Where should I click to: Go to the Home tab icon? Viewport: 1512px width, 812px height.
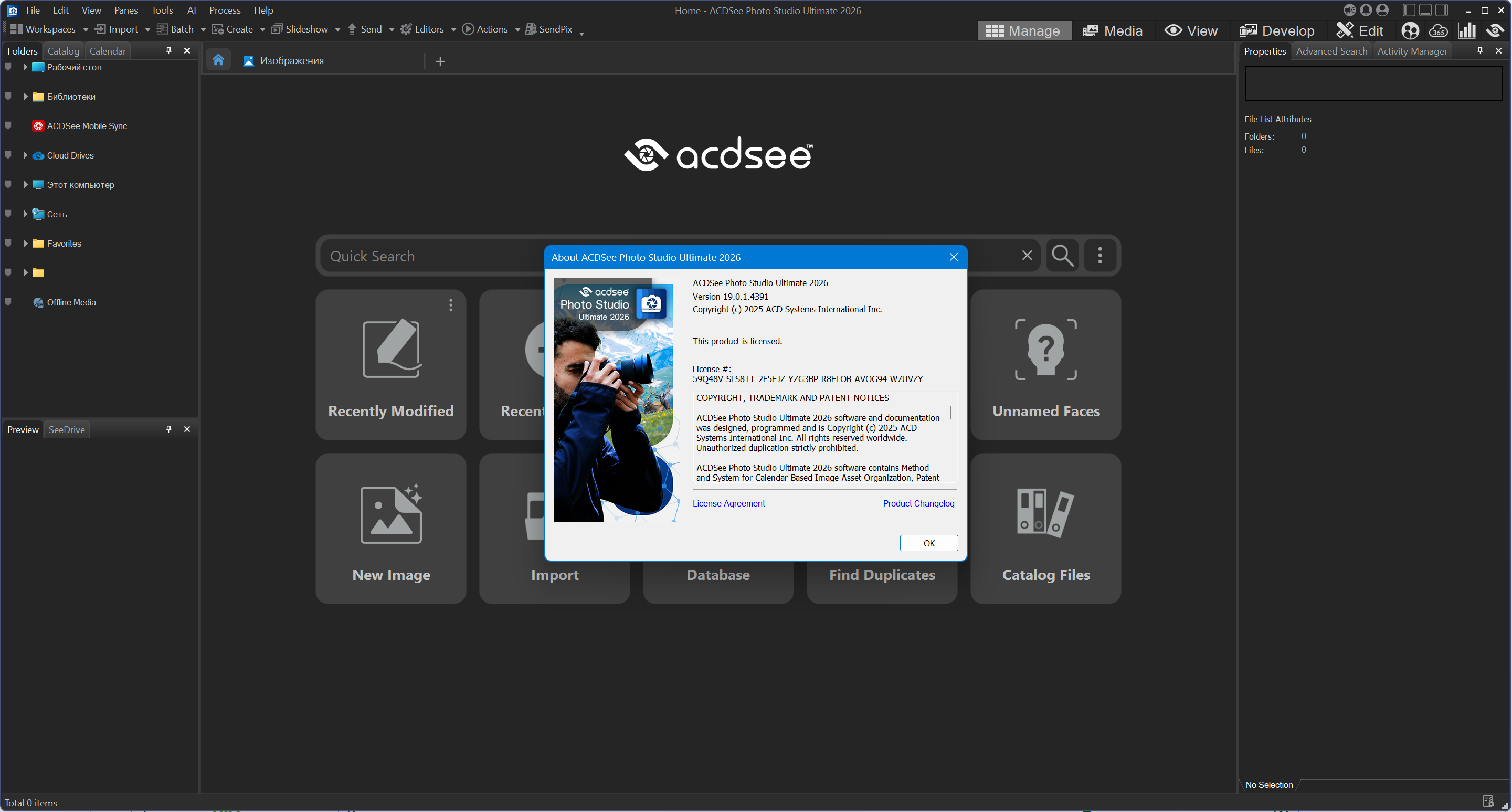[218, 60]
